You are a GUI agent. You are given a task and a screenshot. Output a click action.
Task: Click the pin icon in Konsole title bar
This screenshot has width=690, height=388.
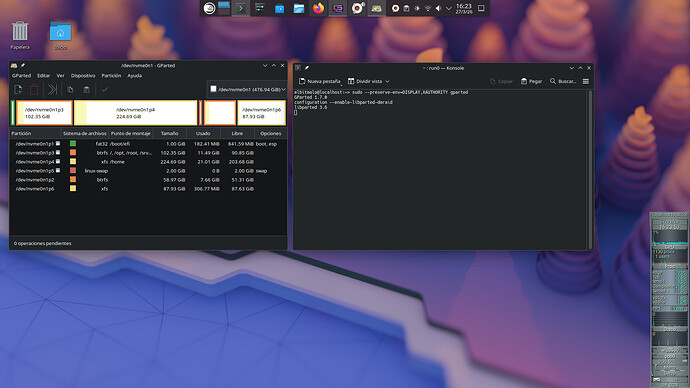tap(307, 68)
